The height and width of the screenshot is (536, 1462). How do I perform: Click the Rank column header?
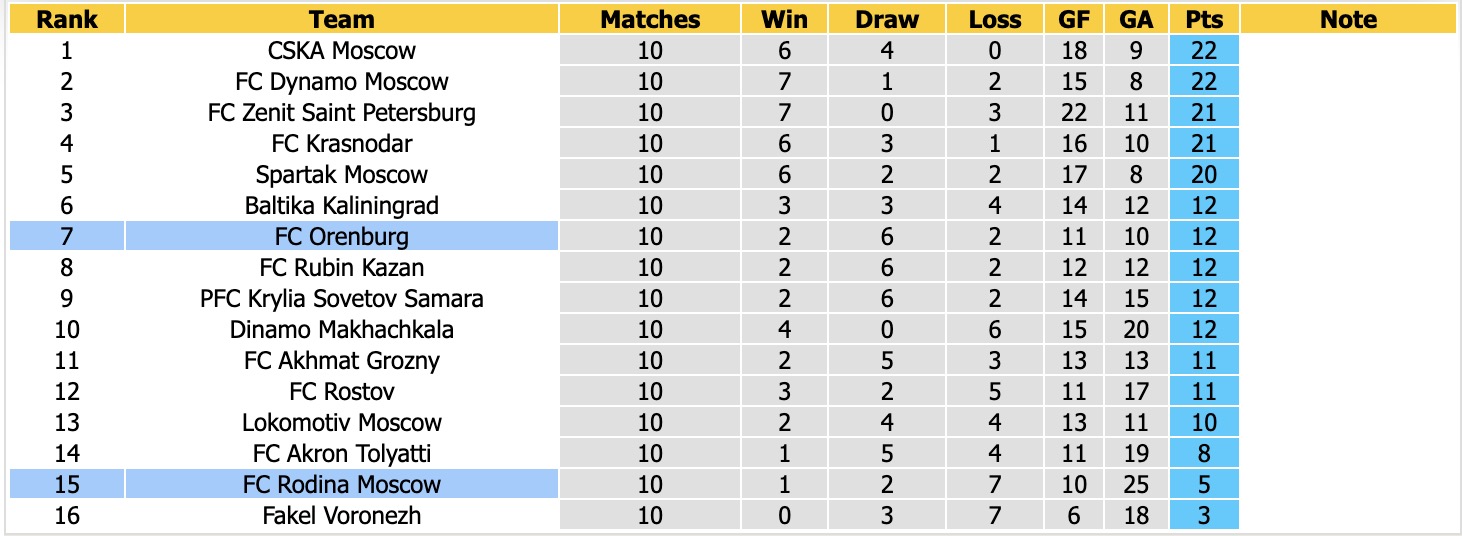click(67, 19)
